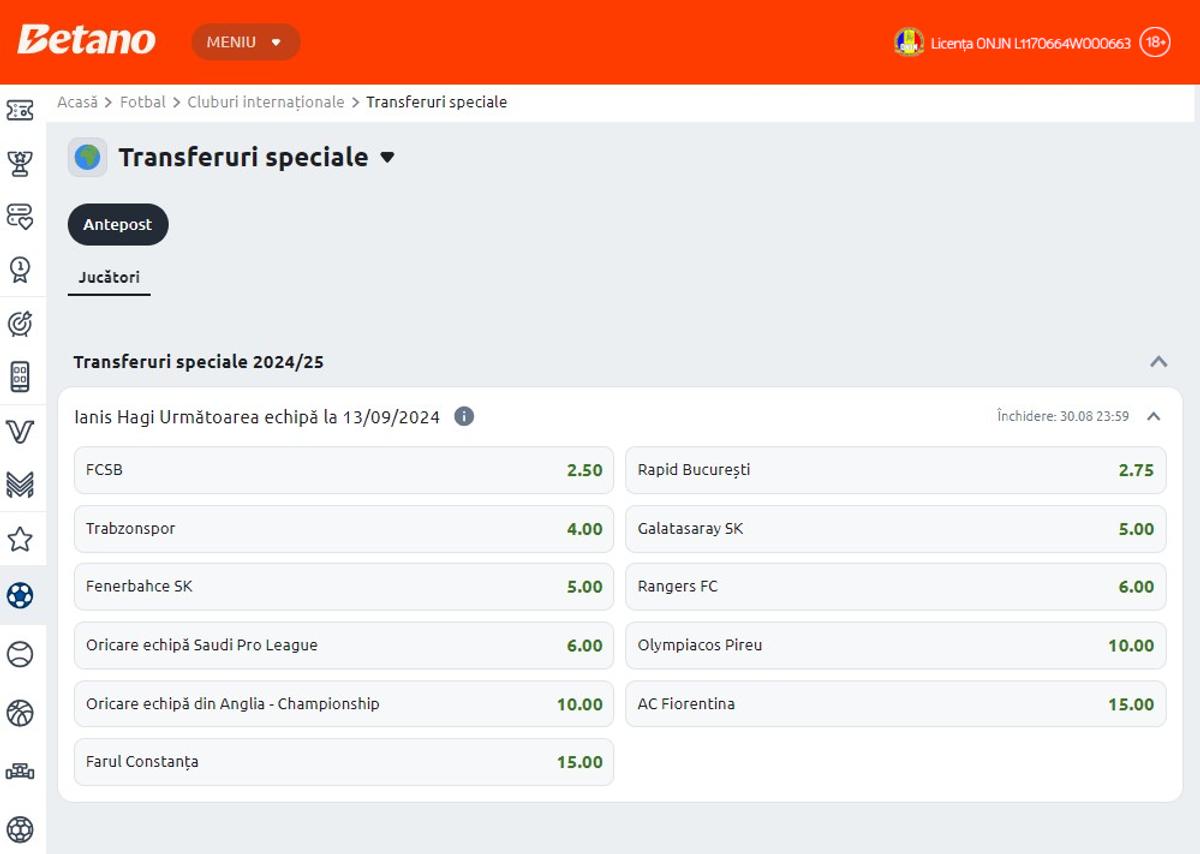Bet on FCSB at 2.50
Screen dimensions: 1200x854
[344, 470]
